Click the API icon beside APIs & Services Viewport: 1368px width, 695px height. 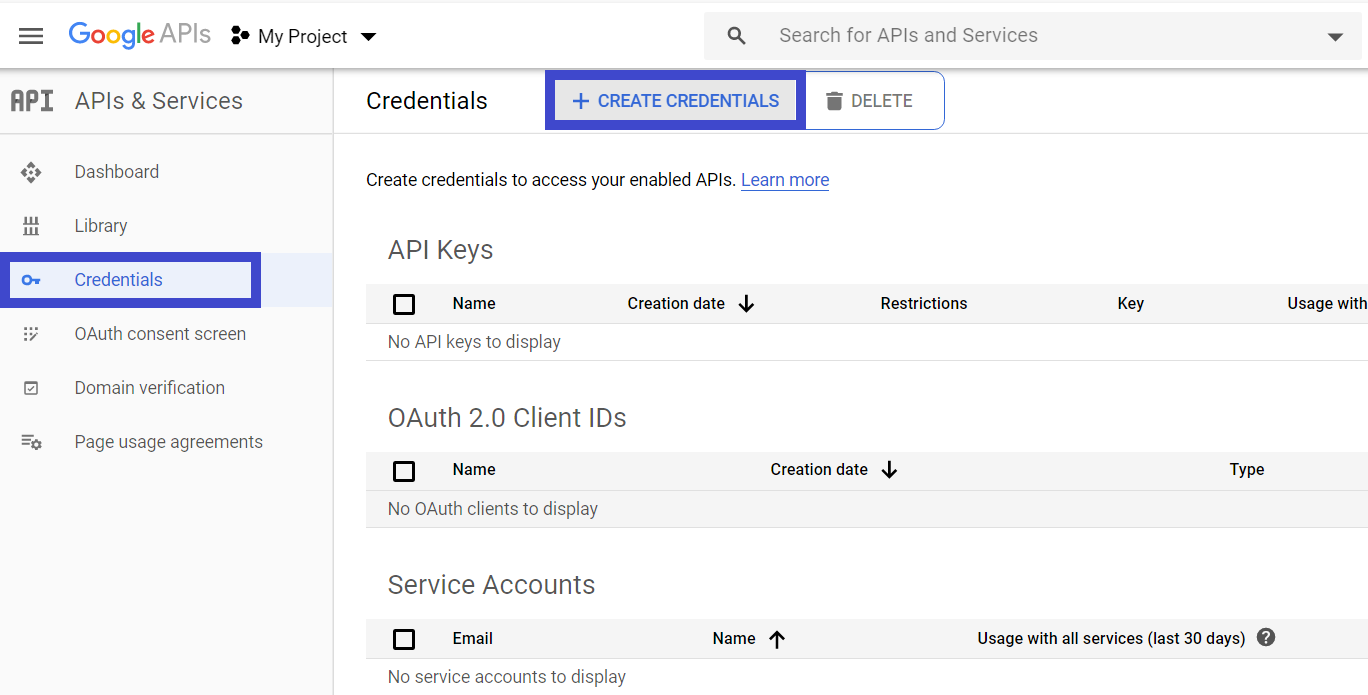[x=32, y=101]
